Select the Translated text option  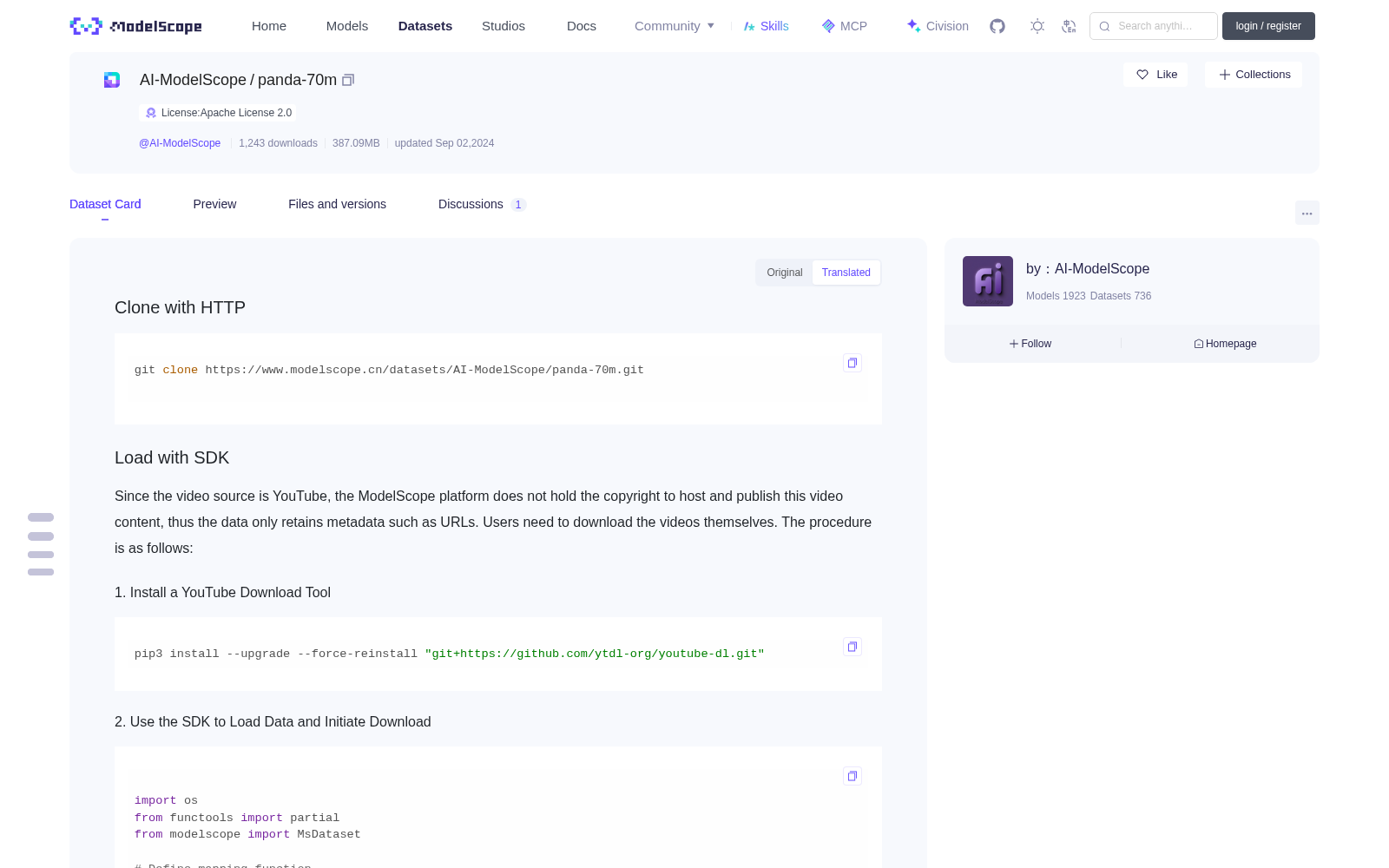(x=846, y=273)
